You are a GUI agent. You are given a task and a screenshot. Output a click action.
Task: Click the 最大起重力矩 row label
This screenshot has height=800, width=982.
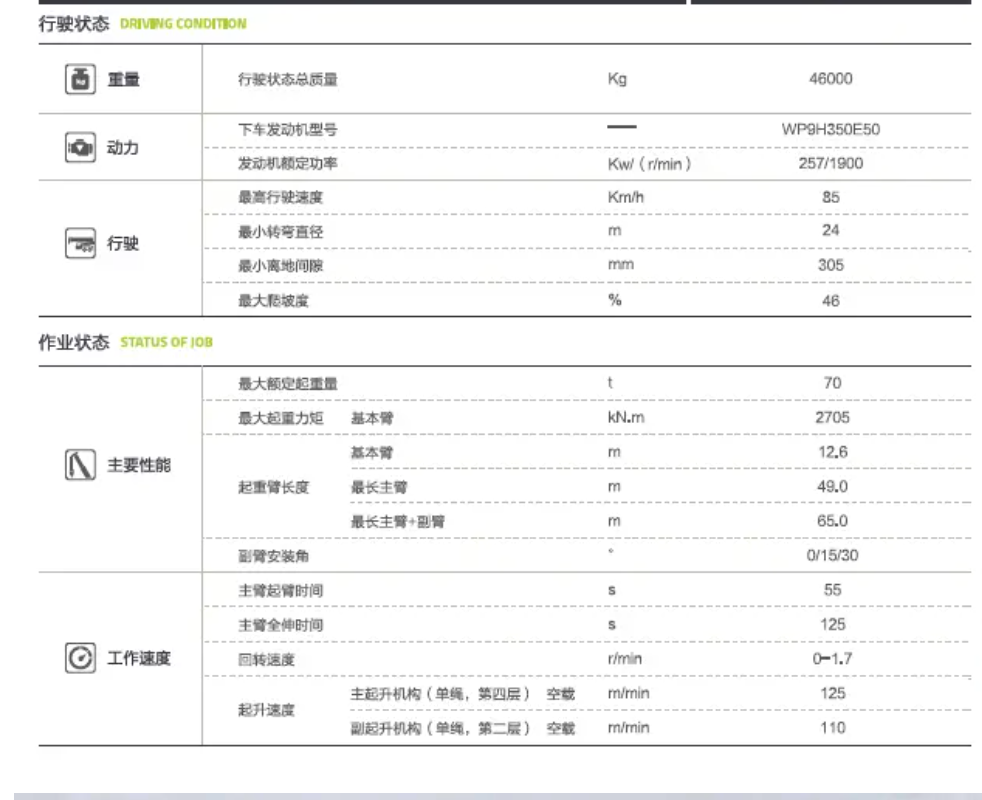click(x=281, y=418)
